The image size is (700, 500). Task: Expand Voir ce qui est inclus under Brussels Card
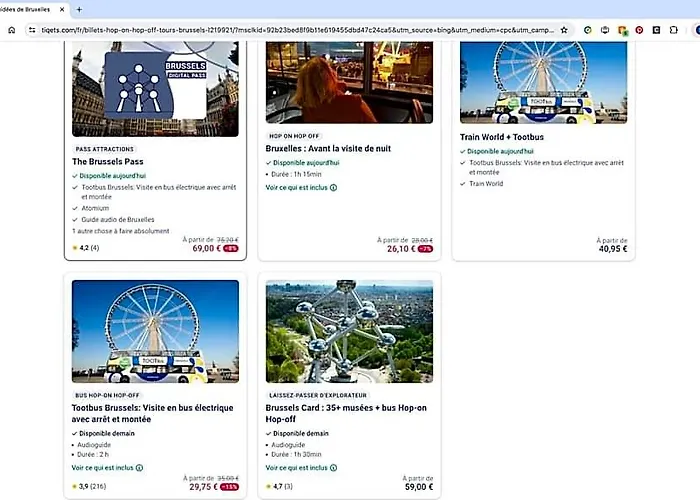[296, 468]
